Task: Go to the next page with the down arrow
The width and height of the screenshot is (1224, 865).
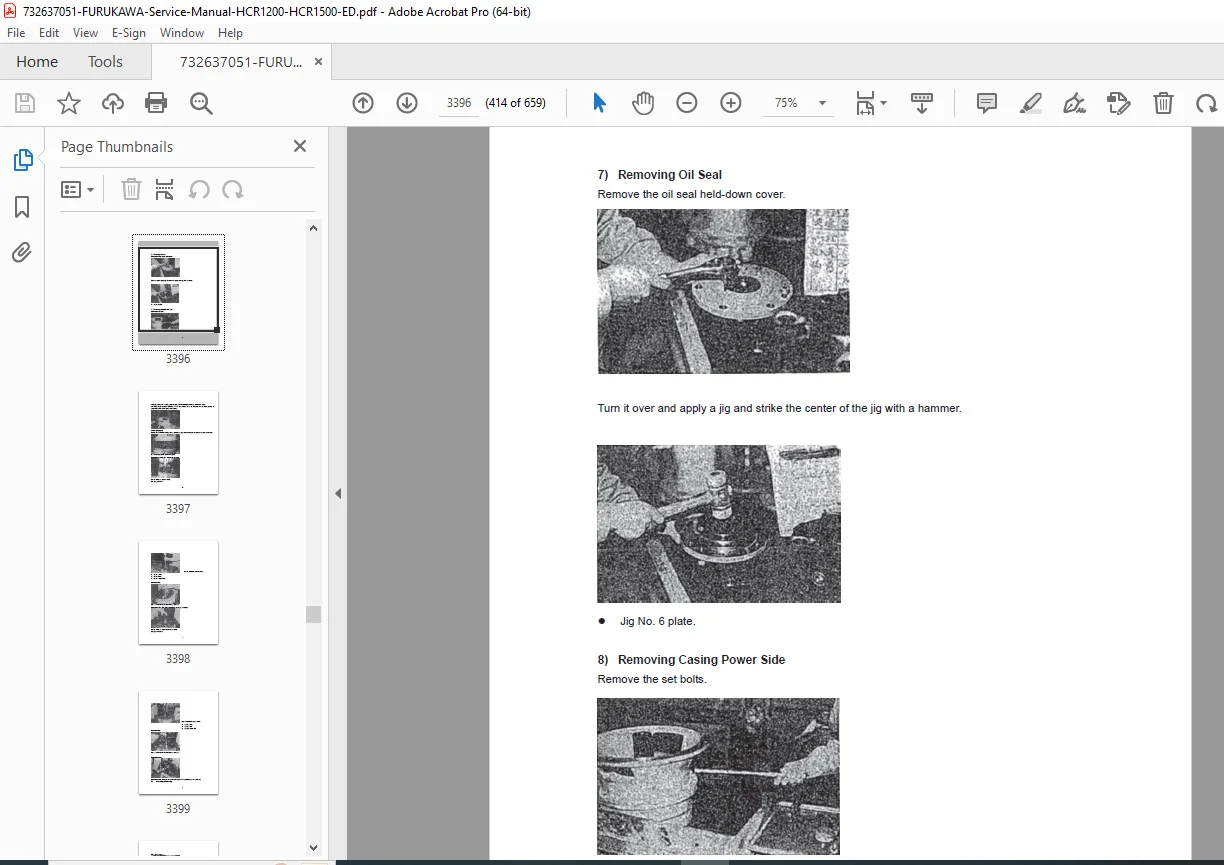Action: pyautogui.click(x=407, y=103)
